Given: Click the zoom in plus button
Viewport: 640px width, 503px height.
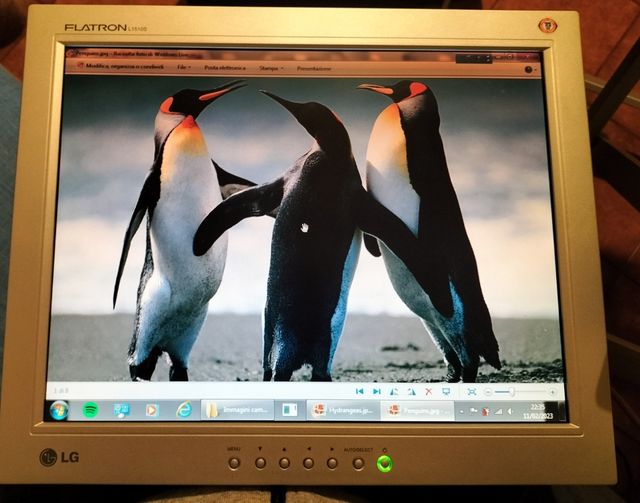Looking at the screenshot, I should (552, 392).
